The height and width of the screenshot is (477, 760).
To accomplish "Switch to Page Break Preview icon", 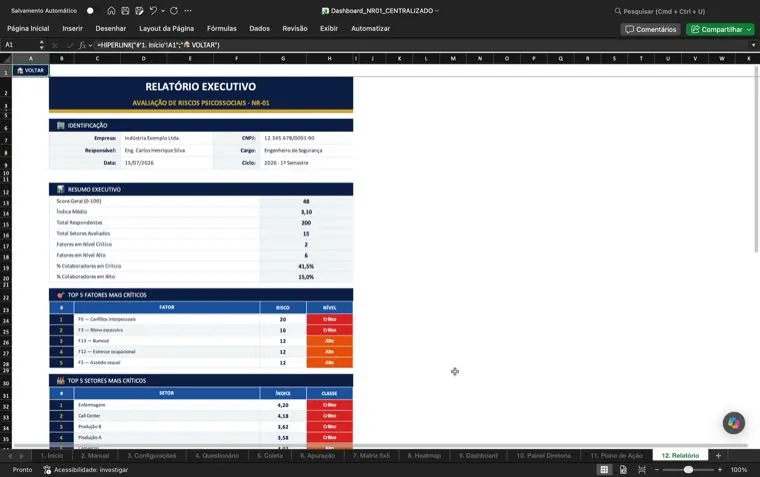I will pos(642,470).
